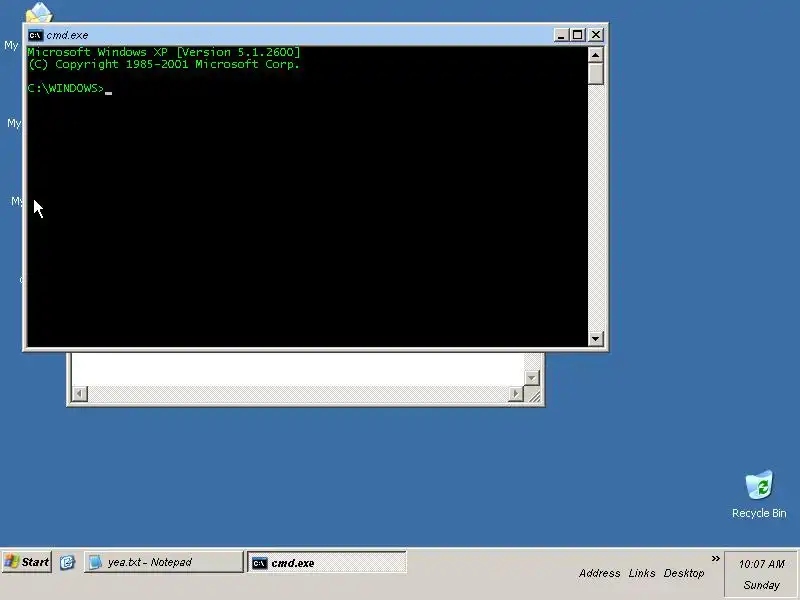Click the Address toolbar label on the taskbar
This screenshot has width=800, height=600.
tap(599, 573)
